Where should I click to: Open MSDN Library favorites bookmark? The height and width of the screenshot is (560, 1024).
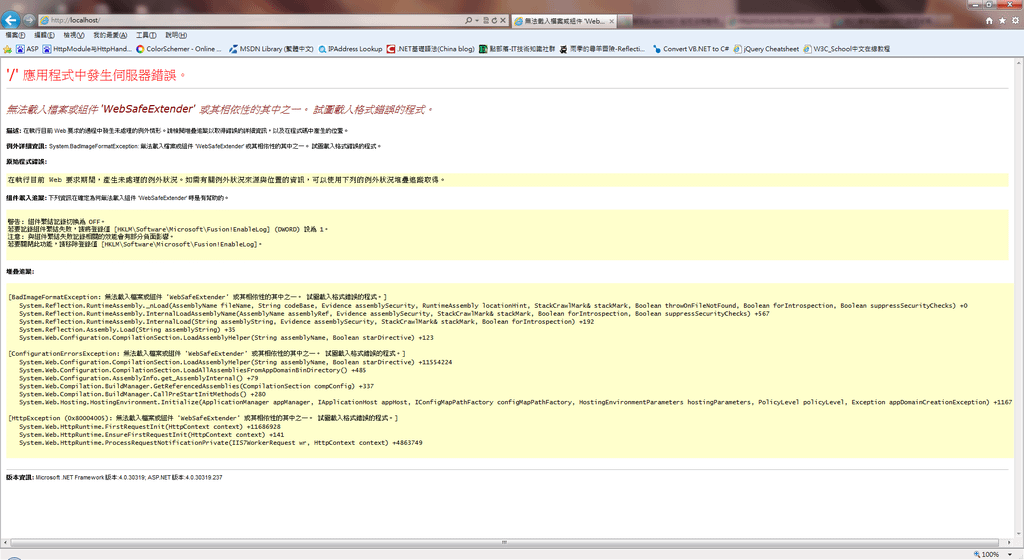pyautogui.click(x=271, y=49)
